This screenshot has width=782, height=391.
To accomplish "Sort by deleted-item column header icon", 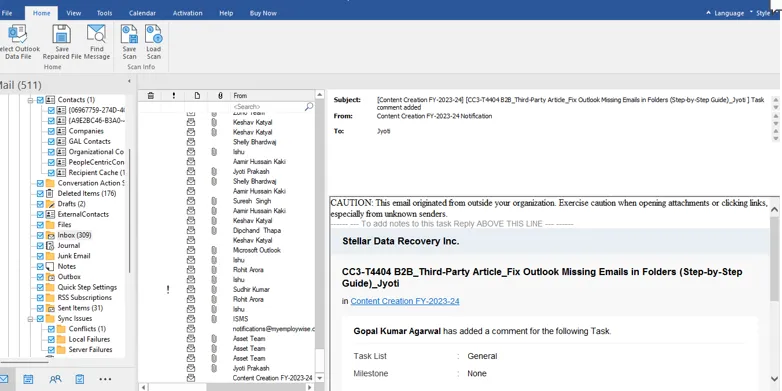I will 151,95.
